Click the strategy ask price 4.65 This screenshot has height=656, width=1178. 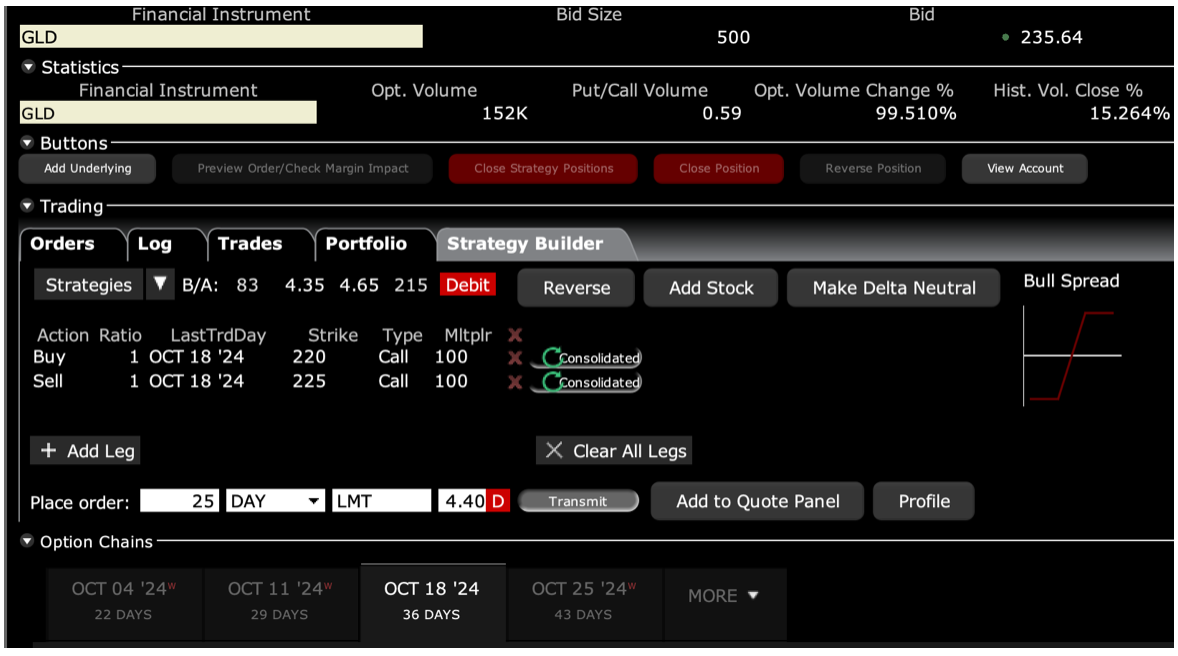(x=359, y=285)
